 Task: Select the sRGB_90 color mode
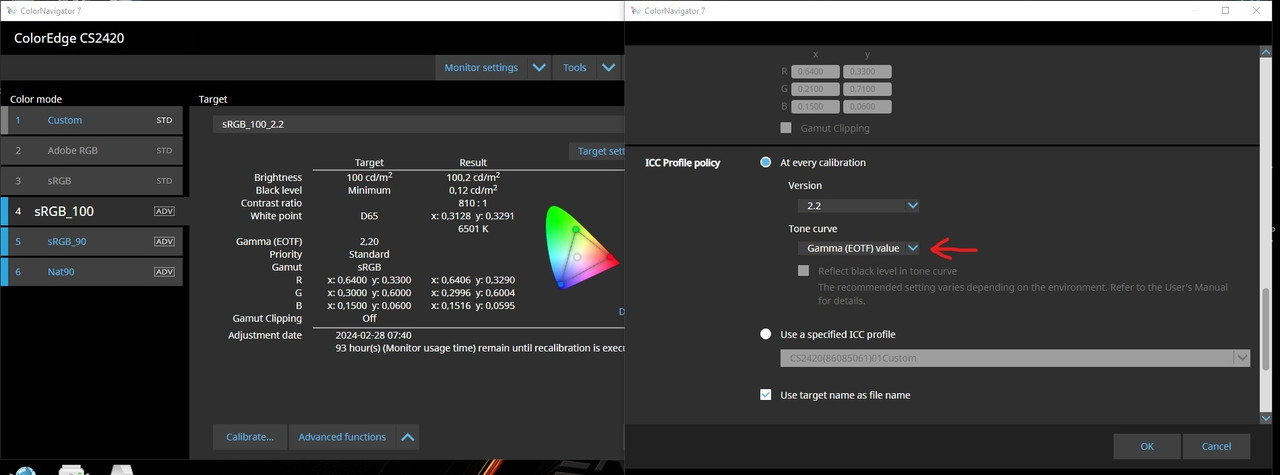point(95,241)
